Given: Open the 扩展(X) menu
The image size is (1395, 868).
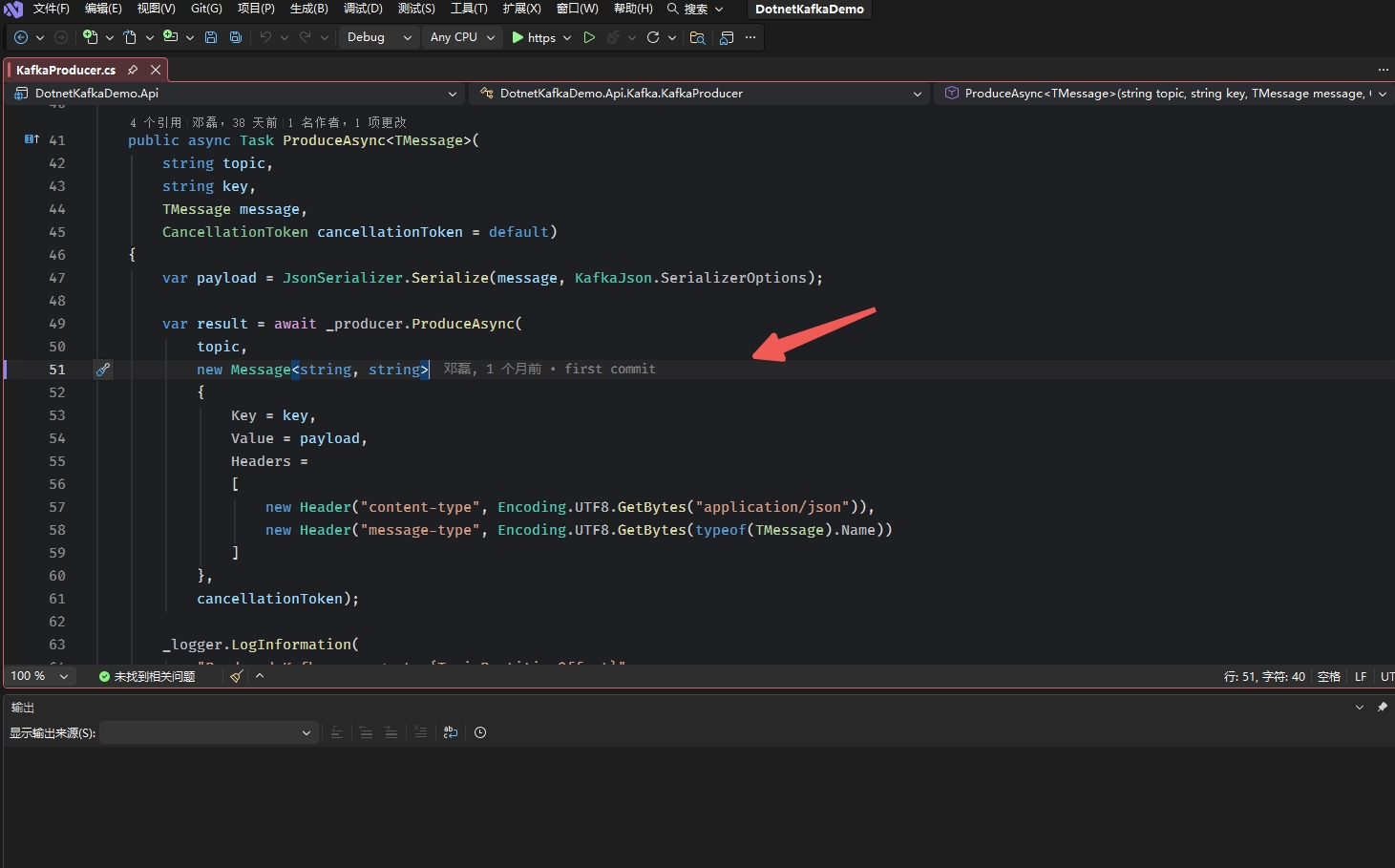Looking at the screenshot, I should [x=521, y=9].
